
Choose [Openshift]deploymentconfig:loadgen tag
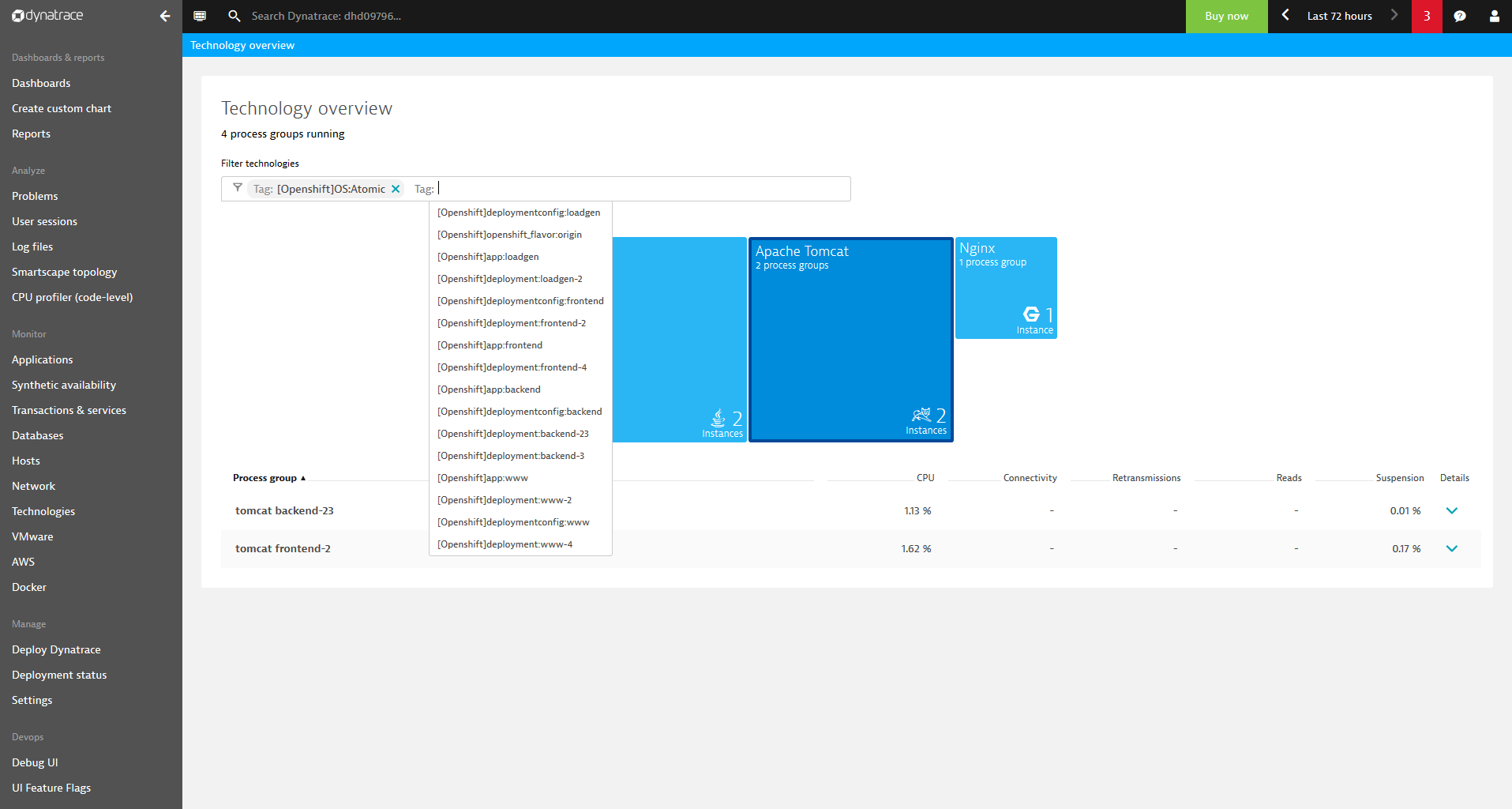pos(520,213)
